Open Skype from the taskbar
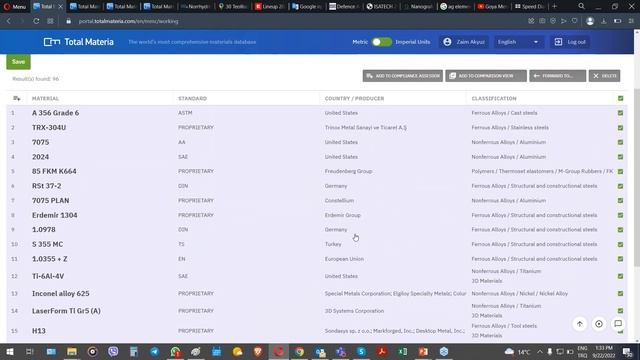Screen dimensions: 640x360 tap(361, 351)
